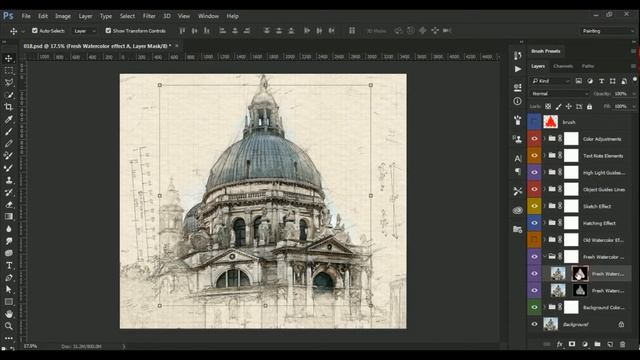Expand the Sketch Effect group
The height and width of the screenshot is (360, 640).
tap(544, 206)
